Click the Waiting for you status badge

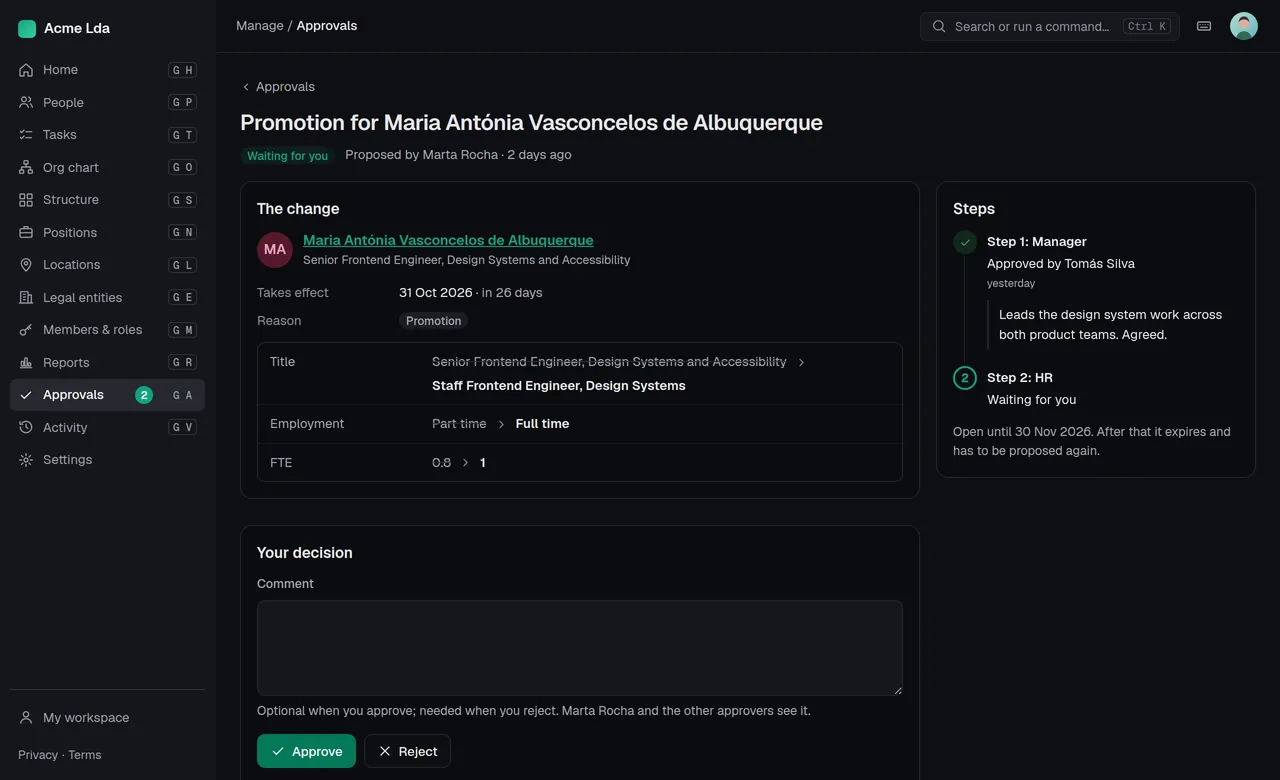pos(287,156)
